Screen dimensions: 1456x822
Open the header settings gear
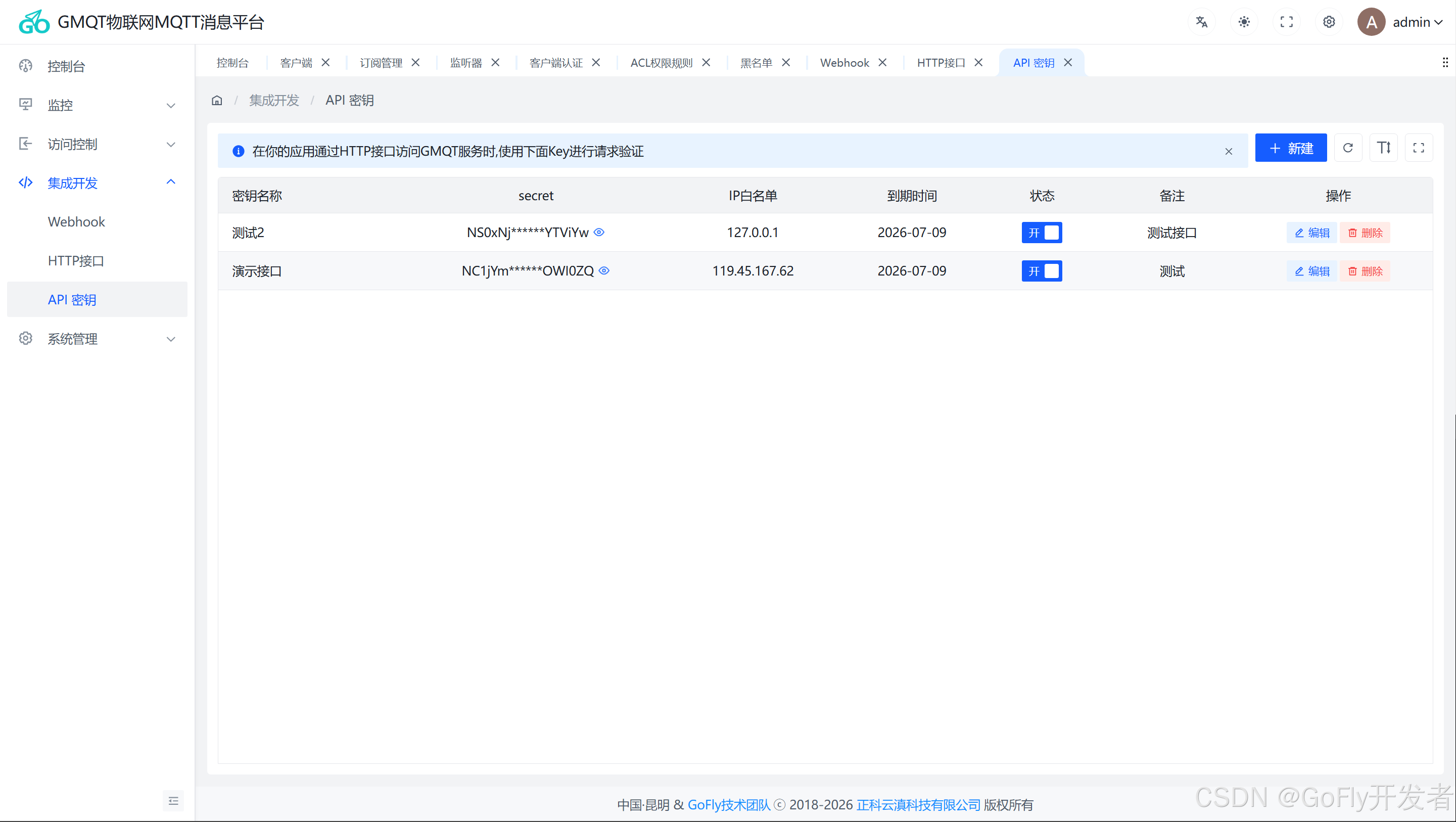[x=1329, y=22]
